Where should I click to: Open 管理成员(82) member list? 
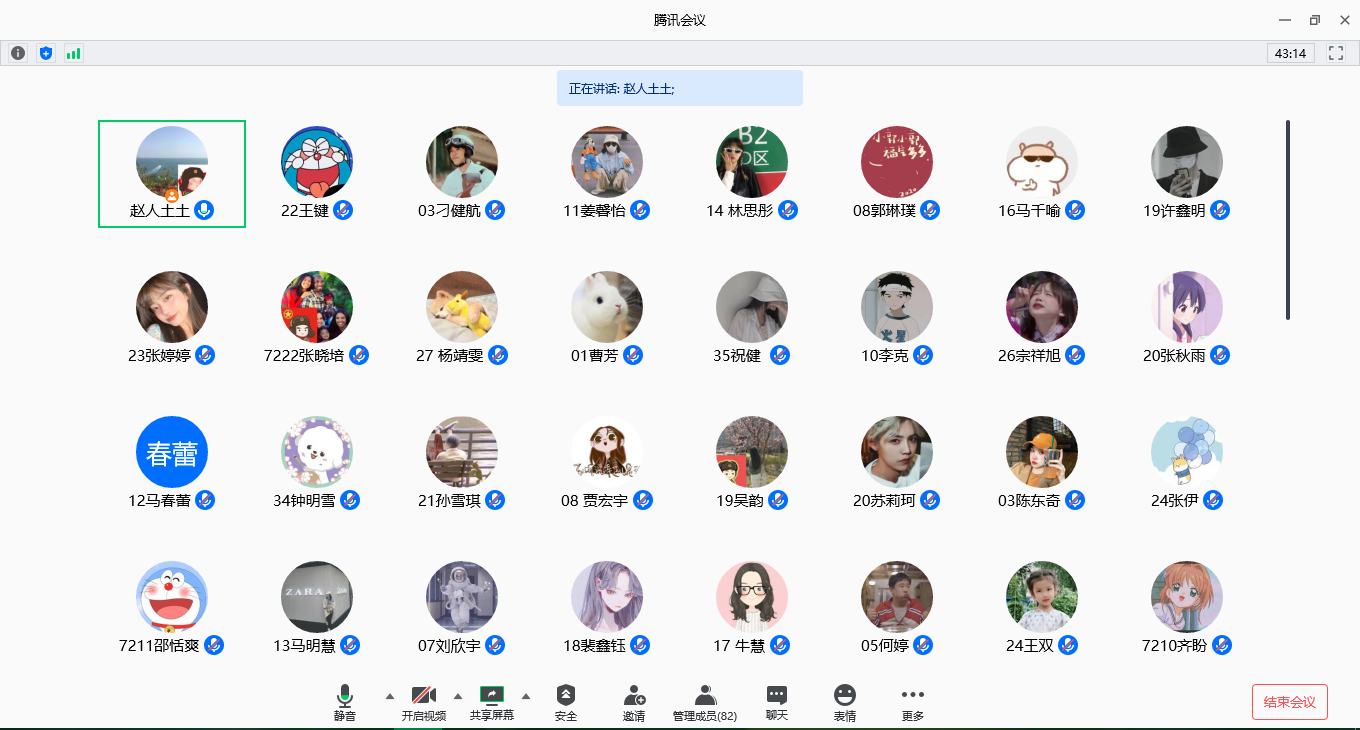(x=705, y=703)
